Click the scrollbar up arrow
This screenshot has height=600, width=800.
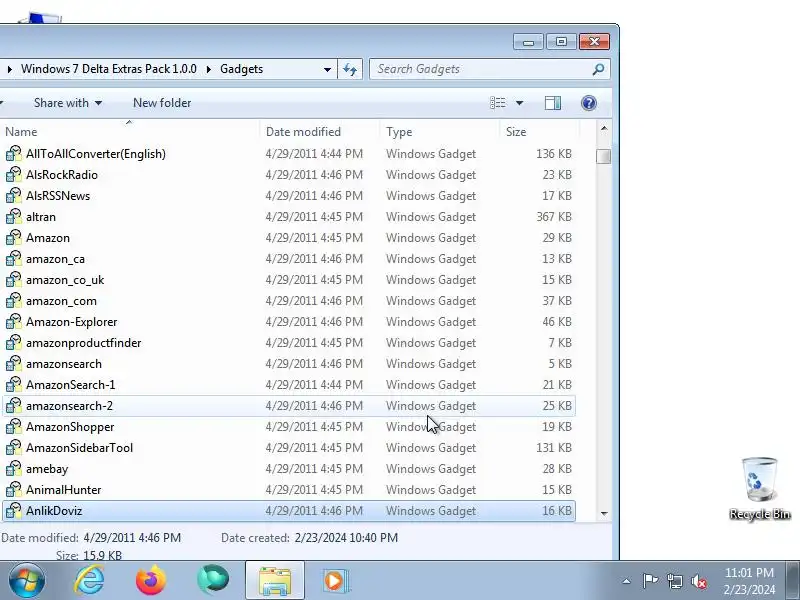coord(604,129)
